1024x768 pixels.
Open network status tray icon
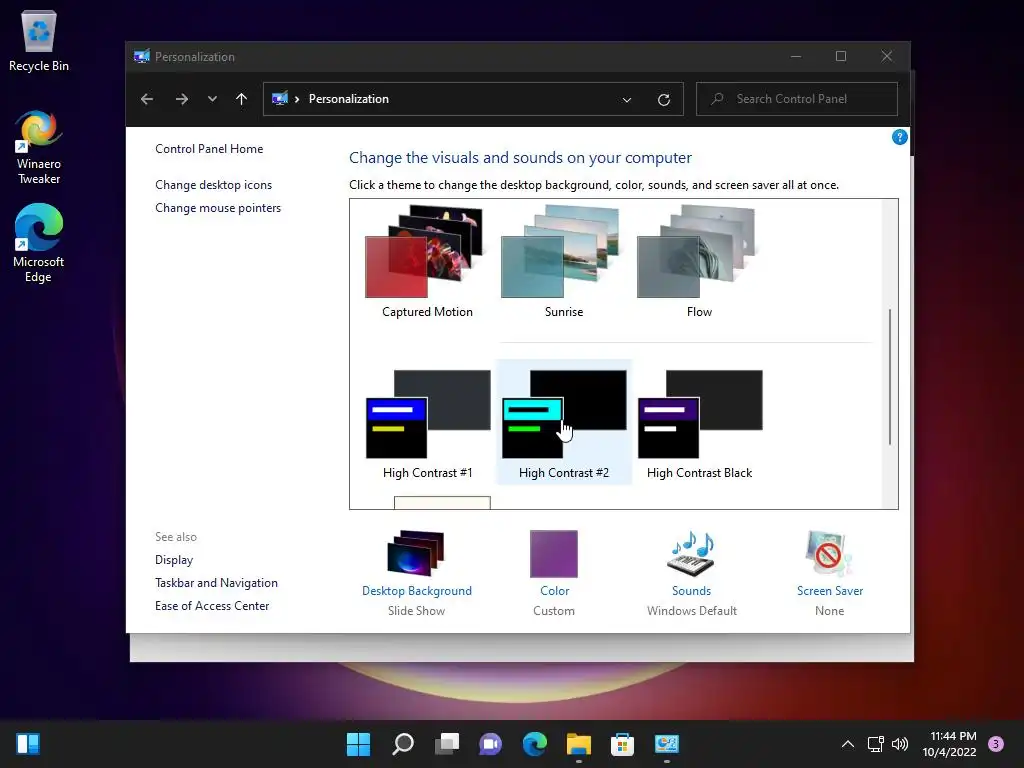click(x=875, y=744)
